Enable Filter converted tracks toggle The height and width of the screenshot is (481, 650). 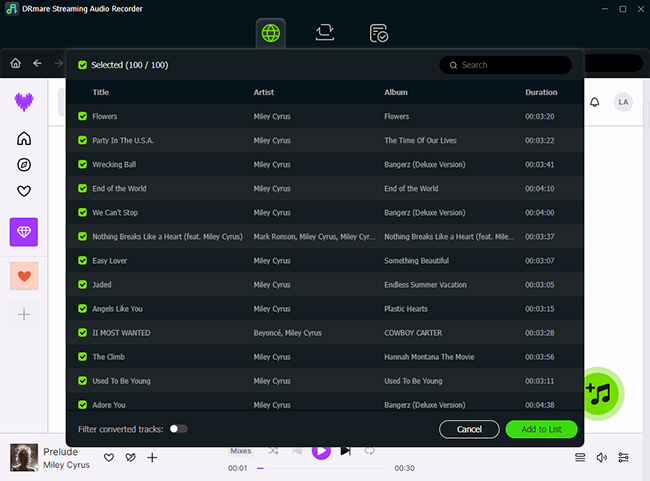tap(179, 429)
